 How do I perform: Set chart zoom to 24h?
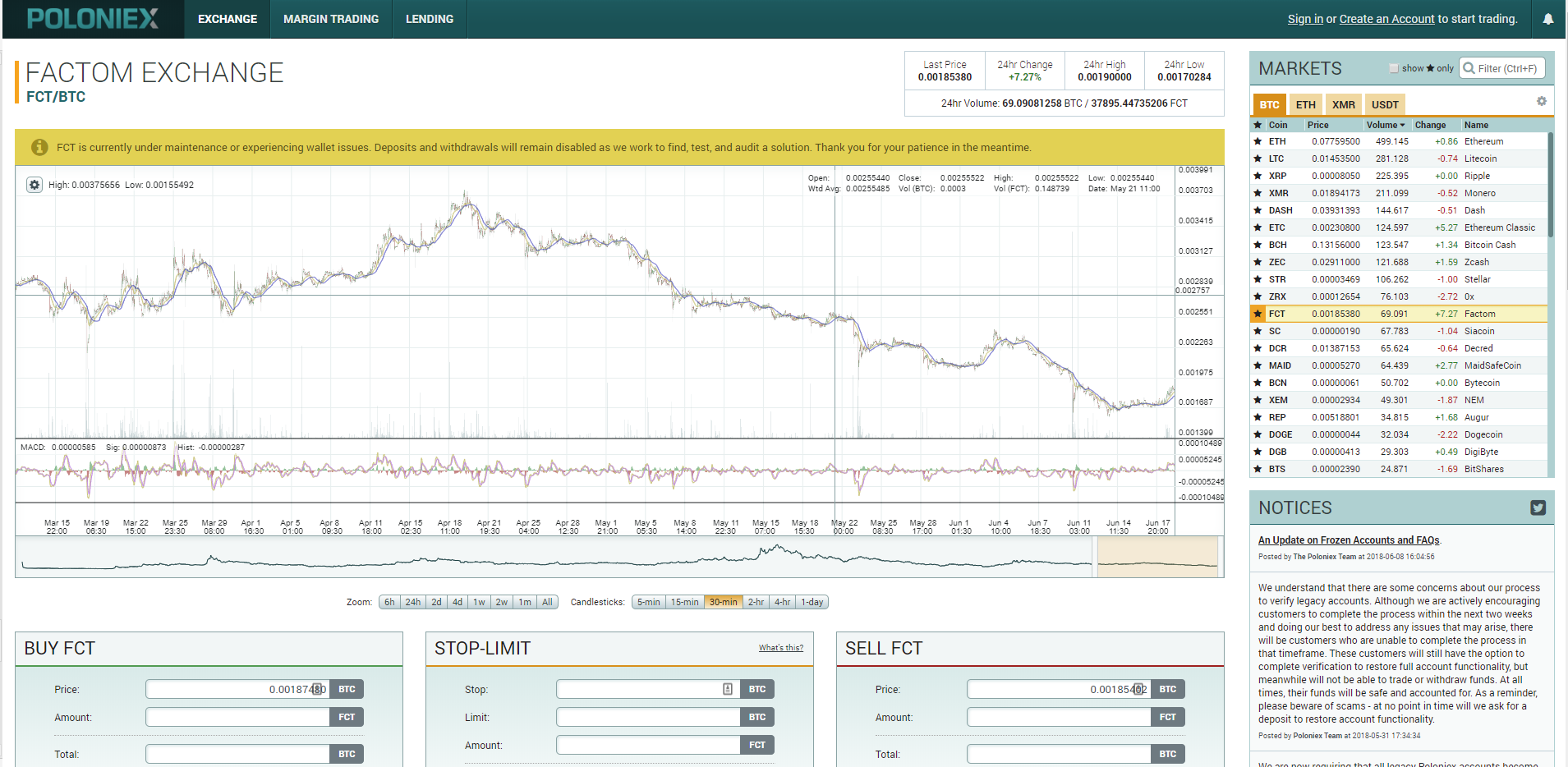413,602
